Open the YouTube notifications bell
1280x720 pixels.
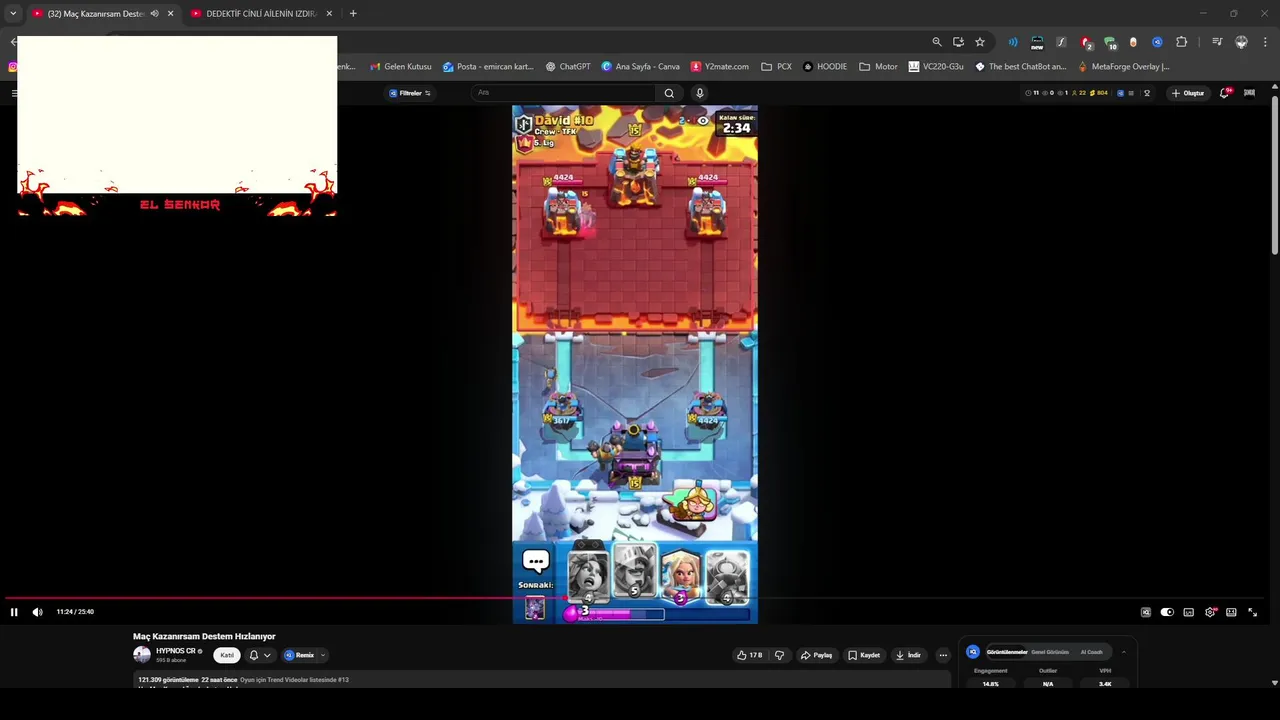pos(1225,93)
